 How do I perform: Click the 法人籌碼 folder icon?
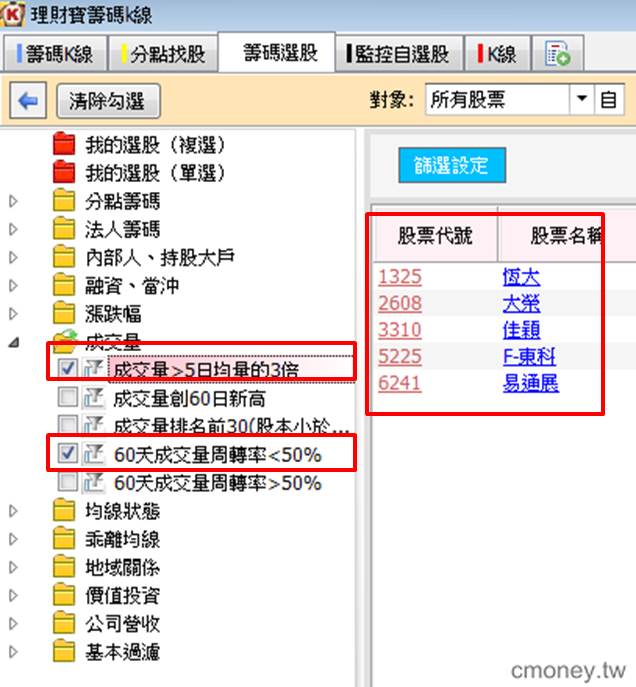tap(64, 229)
